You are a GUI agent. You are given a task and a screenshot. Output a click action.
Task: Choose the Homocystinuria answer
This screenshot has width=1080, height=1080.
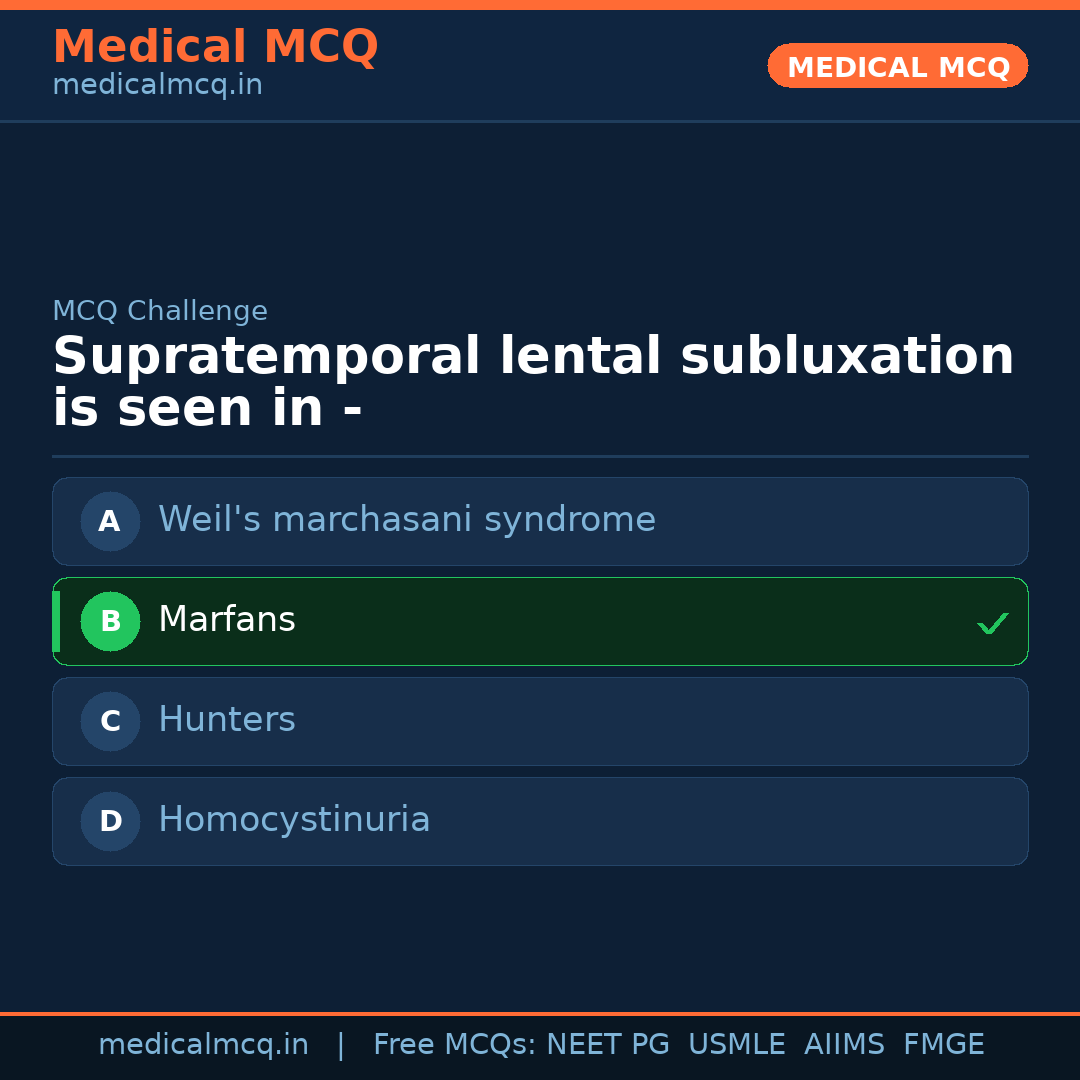[294, 820]
